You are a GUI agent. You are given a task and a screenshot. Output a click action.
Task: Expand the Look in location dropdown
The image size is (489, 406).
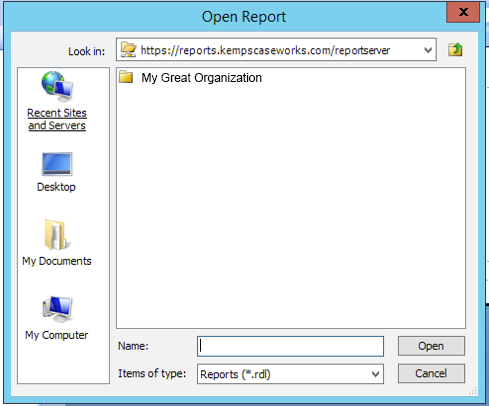[428, 50]
